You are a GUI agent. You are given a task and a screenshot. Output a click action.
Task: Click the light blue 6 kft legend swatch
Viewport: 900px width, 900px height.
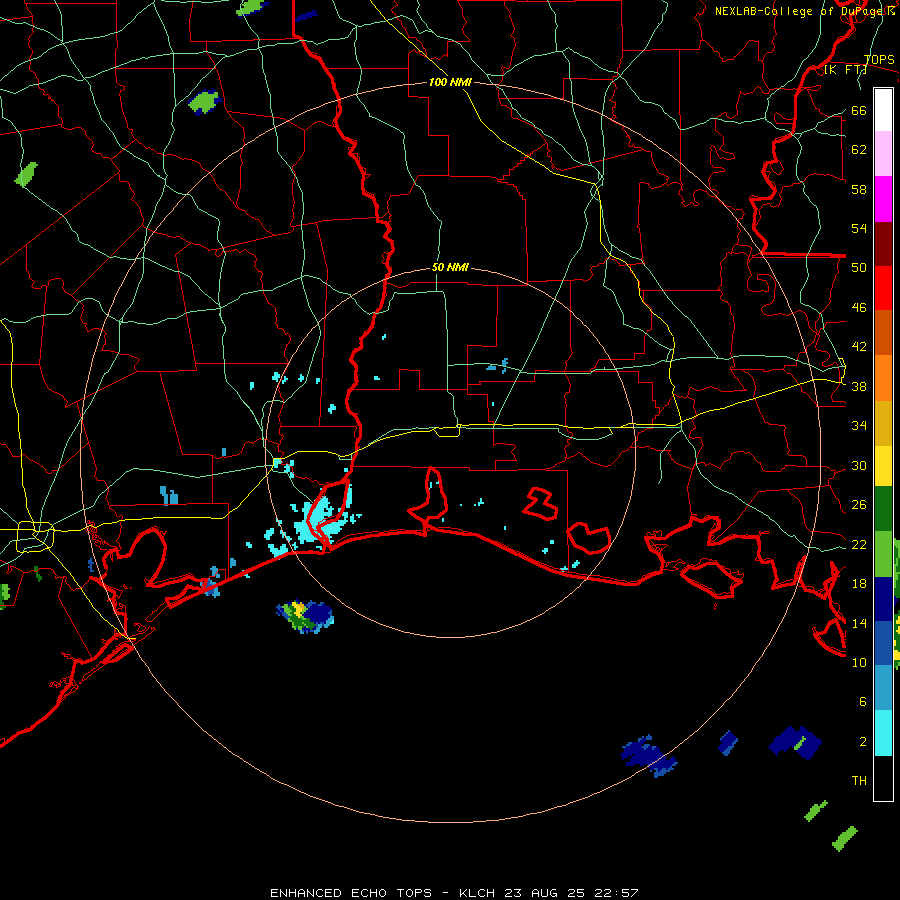point(883,688)
